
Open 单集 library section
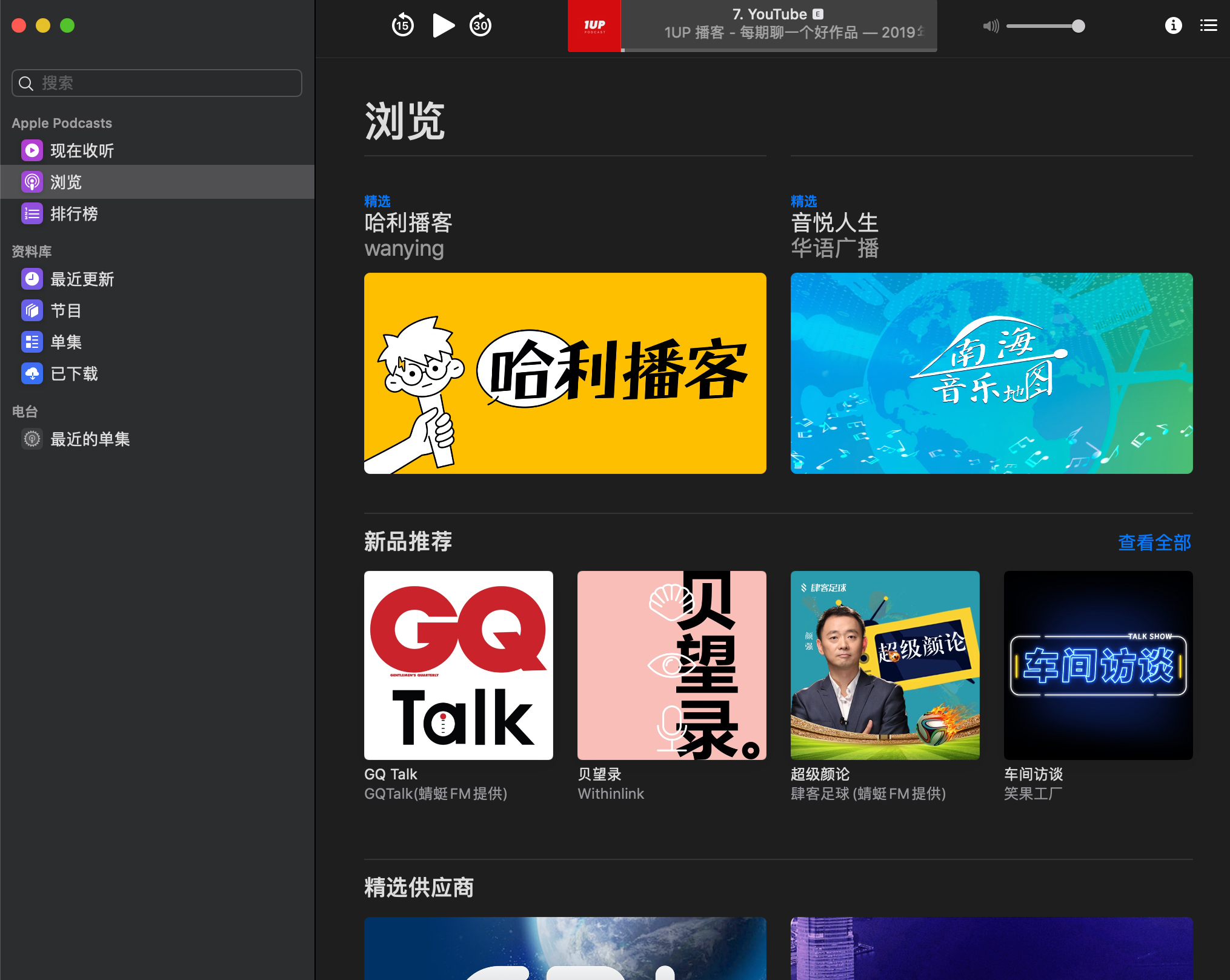coord(66,342)
